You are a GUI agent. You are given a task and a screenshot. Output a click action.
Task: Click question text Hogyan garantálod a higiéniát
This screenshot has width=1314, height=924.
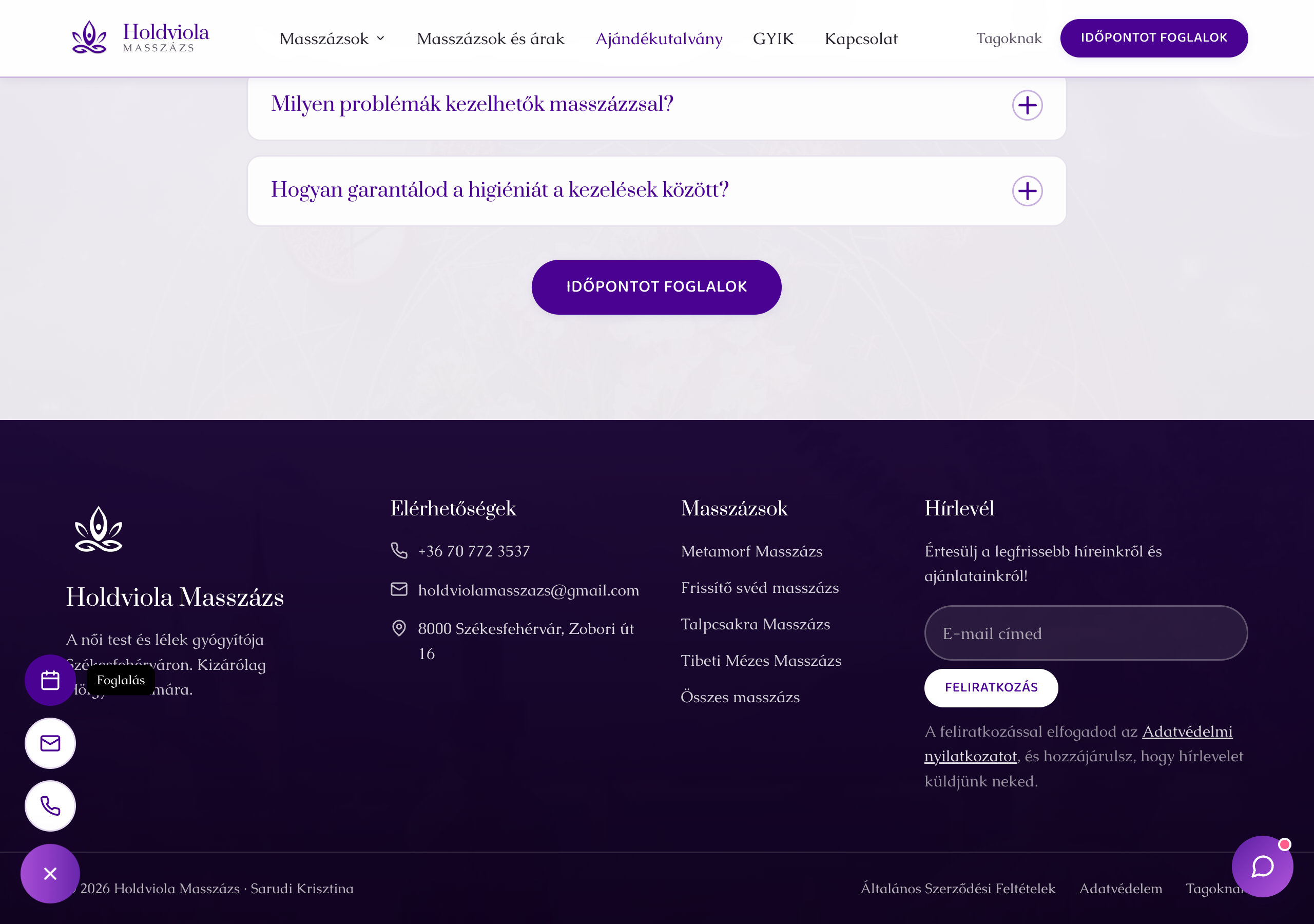499,190
